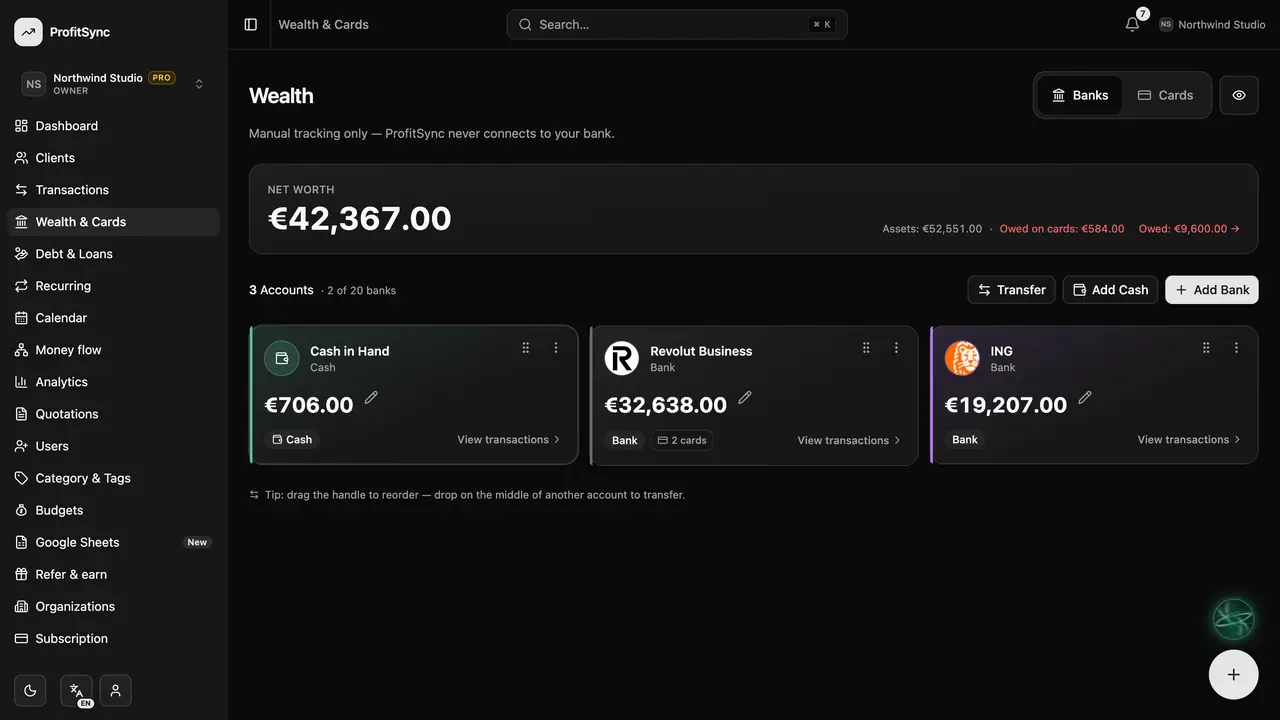Click the ProfitSync logo icon
This screenshot has width=1280, height=720.
28,32
